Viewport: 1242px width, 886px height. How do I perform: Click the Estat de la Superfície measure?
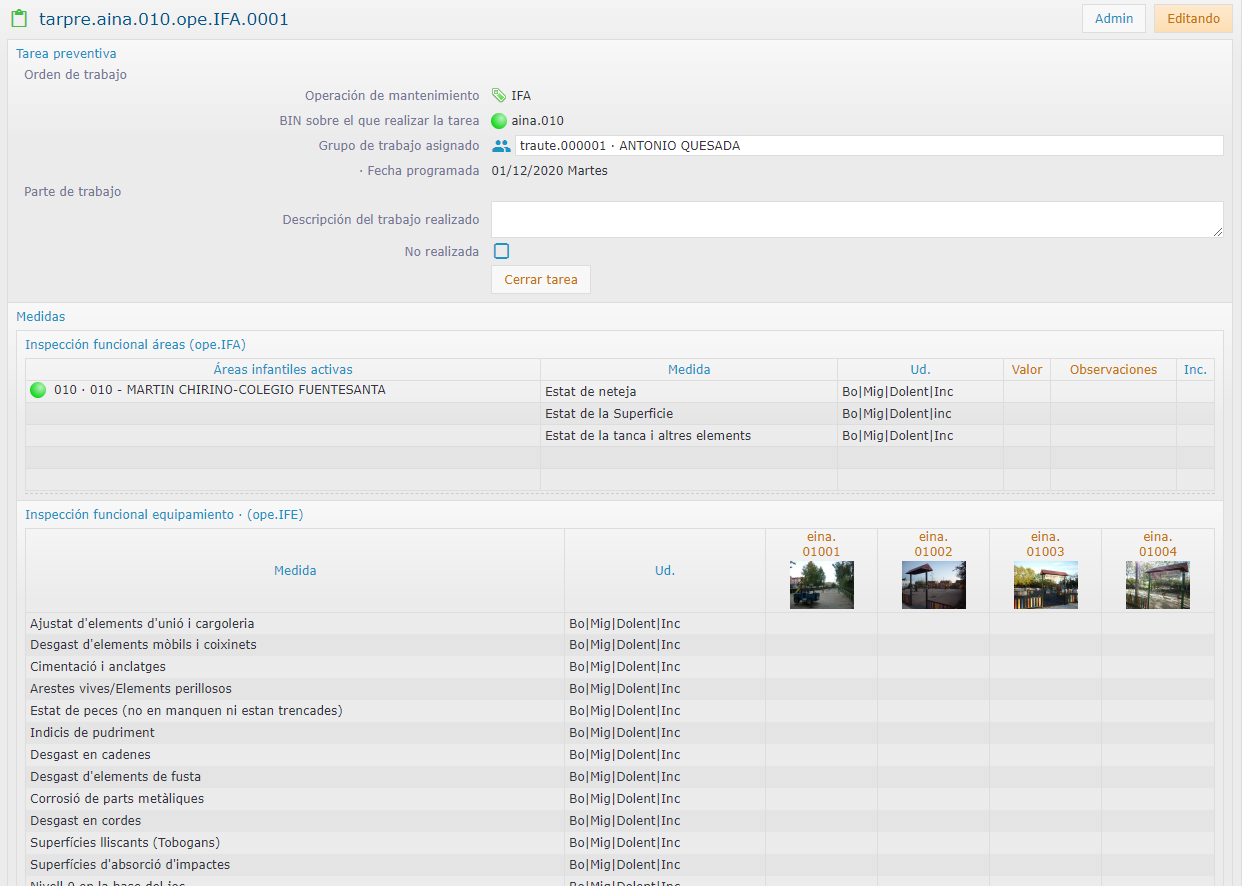click(608, 414)
